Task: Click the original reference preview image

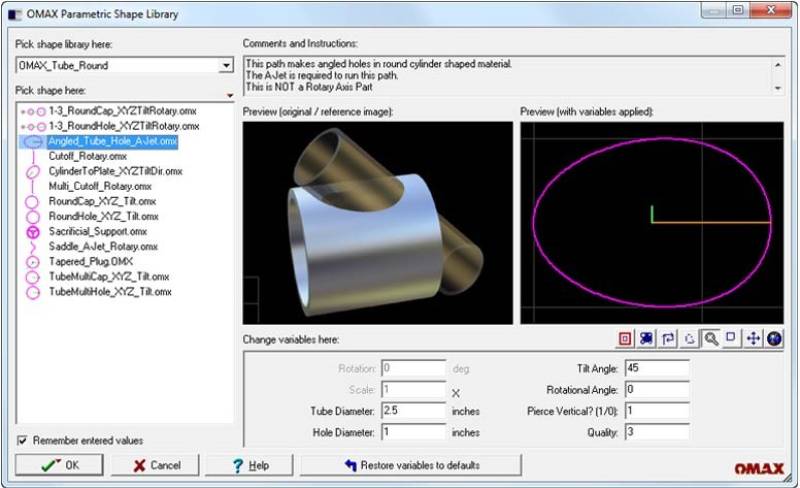Action: (x=378, y=223)
